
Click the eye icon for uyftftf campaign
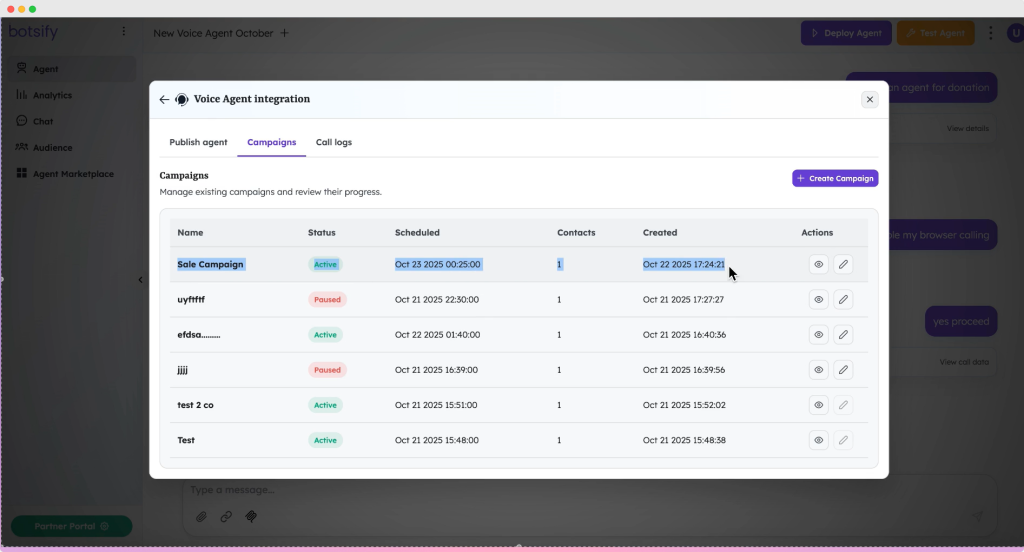pos(818,300)
